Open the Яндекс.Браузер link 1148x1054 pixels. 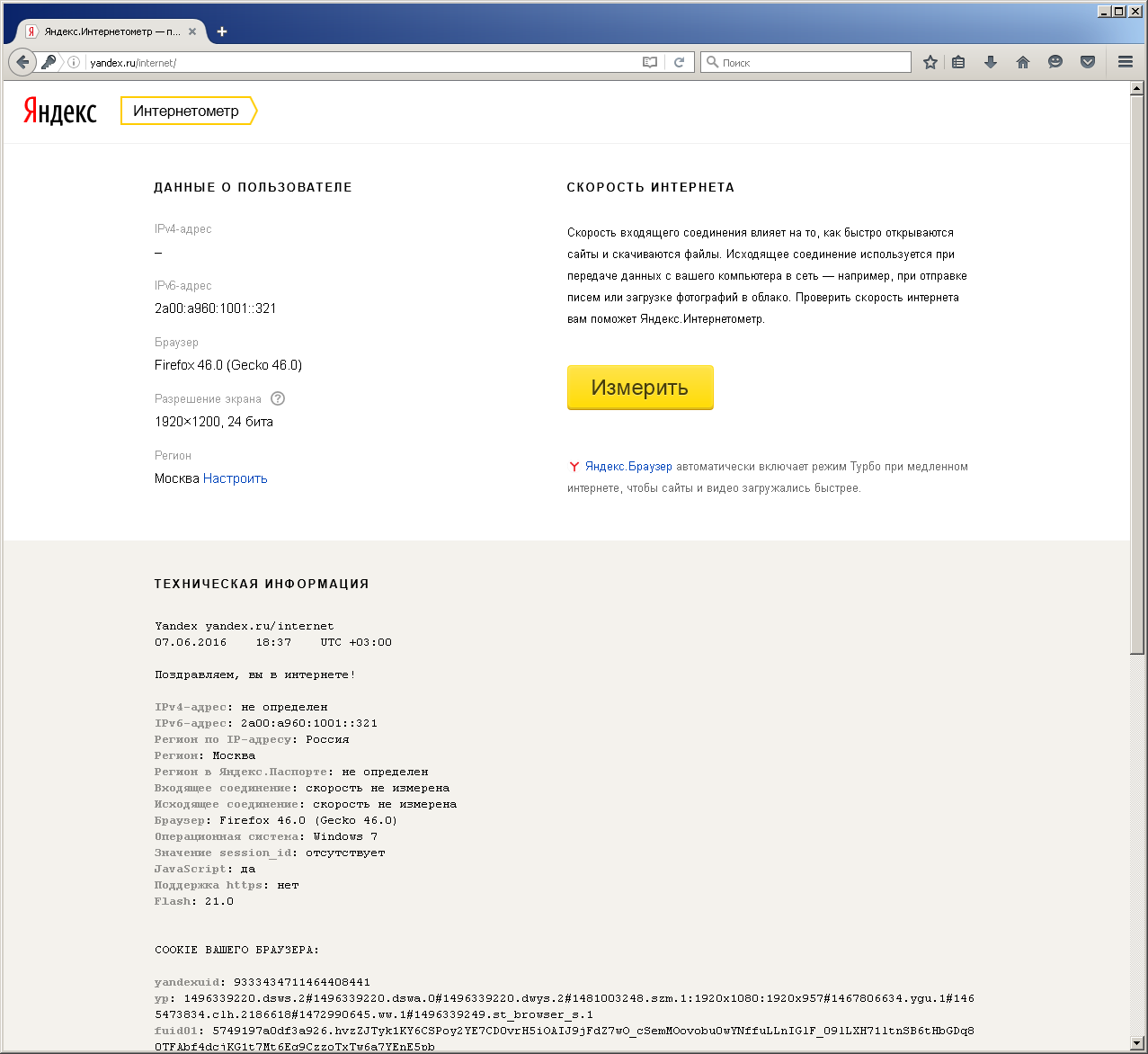coord(628,467)
